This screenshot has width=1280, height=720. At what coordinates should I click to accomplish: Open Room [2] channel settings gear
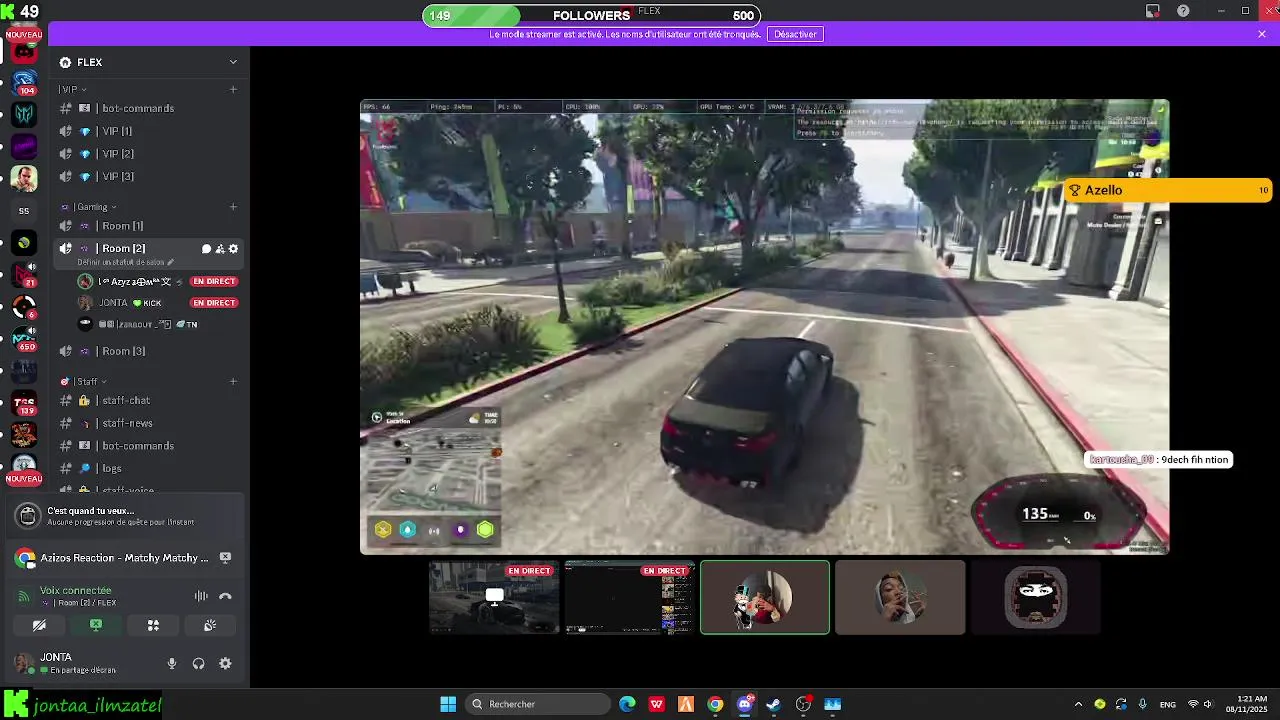click(234, 249)
